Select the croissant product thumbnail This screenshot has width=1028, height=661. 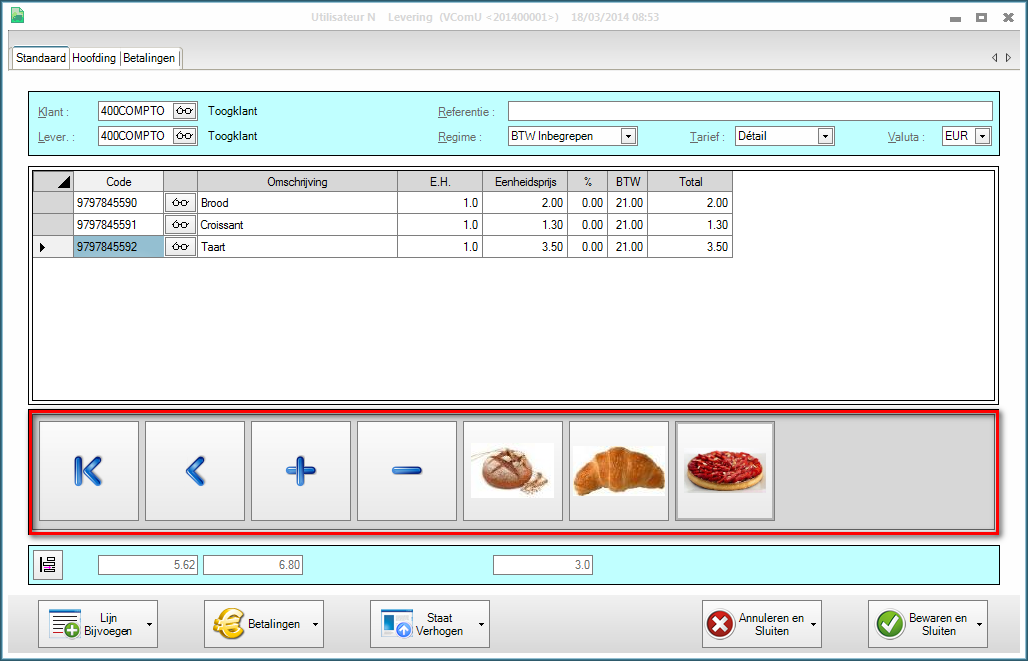(x=619, y=471)
